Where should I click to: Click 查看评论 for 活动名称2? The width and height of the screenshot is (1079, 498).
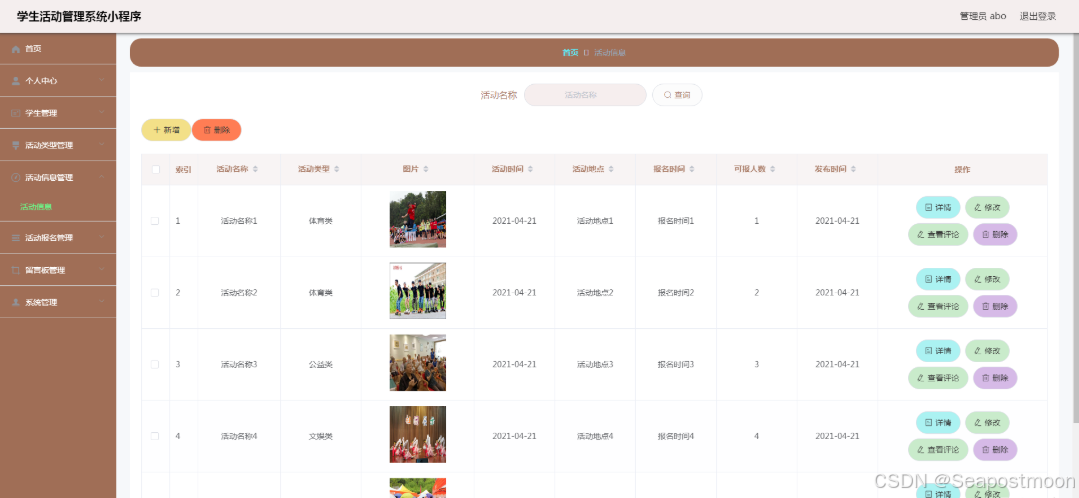coord(938,306)
